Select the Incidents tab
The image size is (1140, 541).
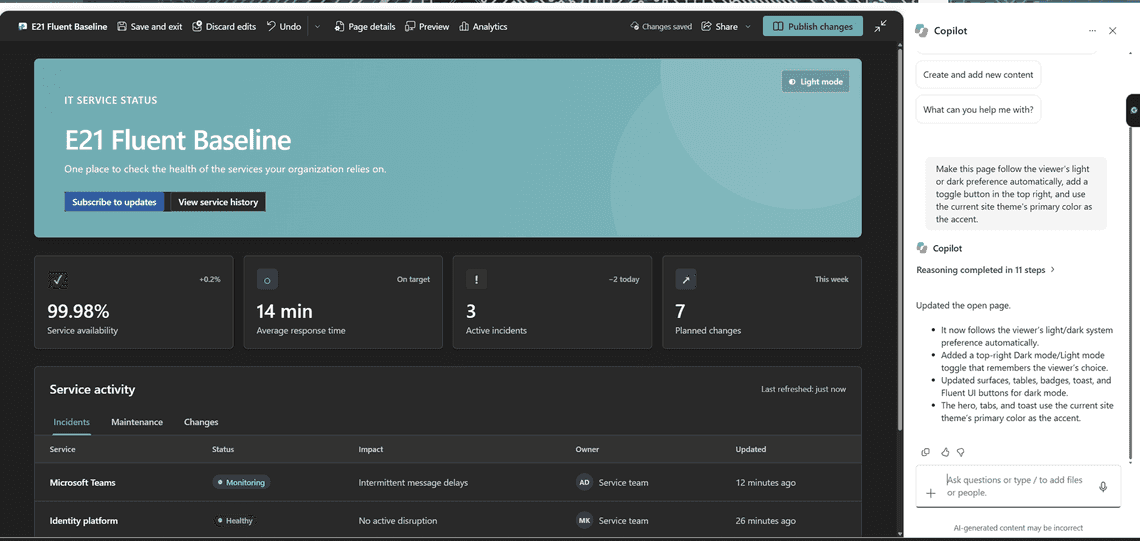(x=71, y=422)
